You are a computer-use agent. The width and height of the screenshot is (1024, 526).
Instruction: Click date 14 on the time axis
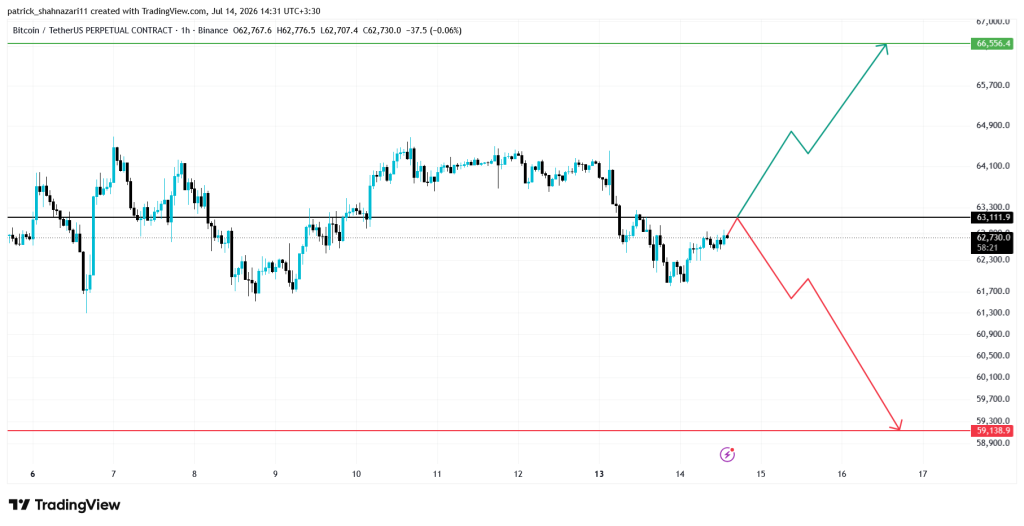pyautogui.click(x=680, y=474)
